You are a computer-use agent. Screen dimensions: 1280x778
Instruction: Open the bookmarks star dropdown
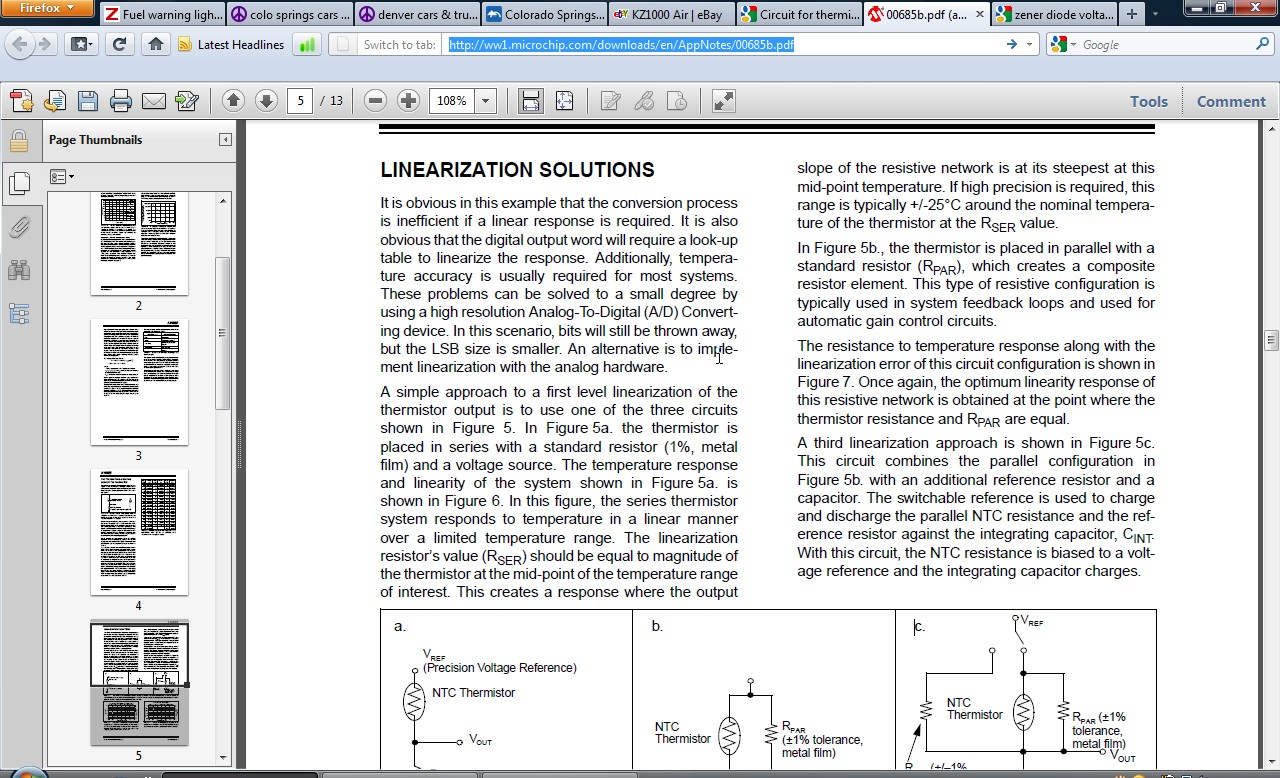point(82,44)
